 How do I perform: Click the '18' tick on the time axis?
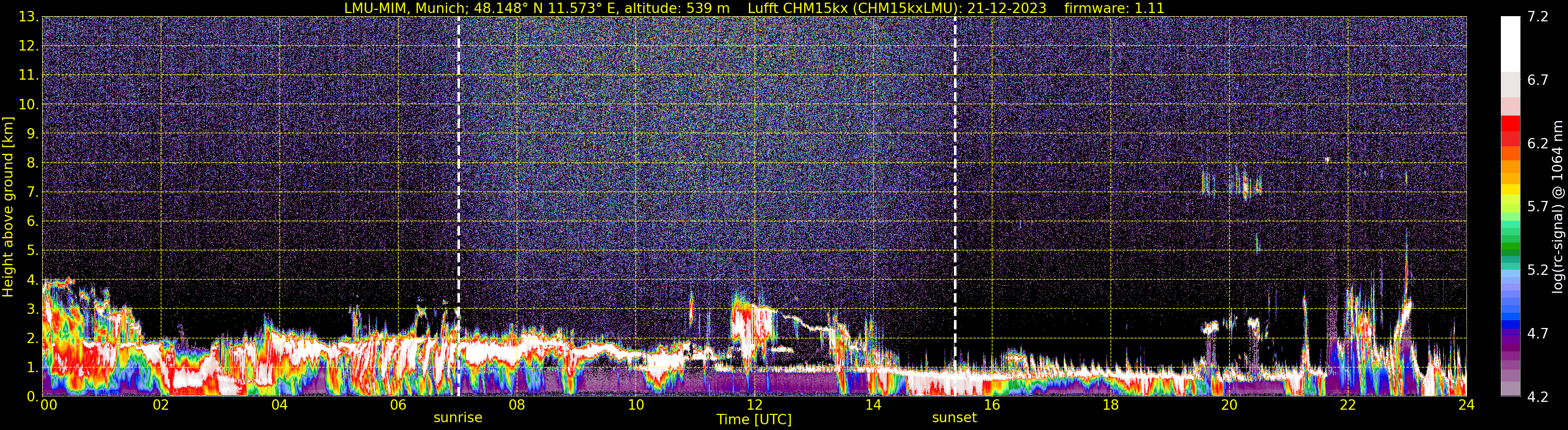(1110, 405)
